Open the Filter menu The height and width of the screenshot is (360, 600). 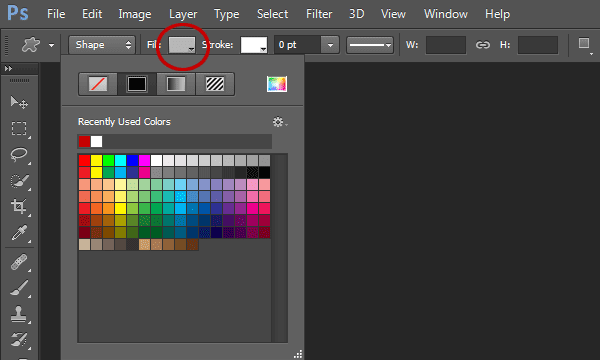click(319, 14)
